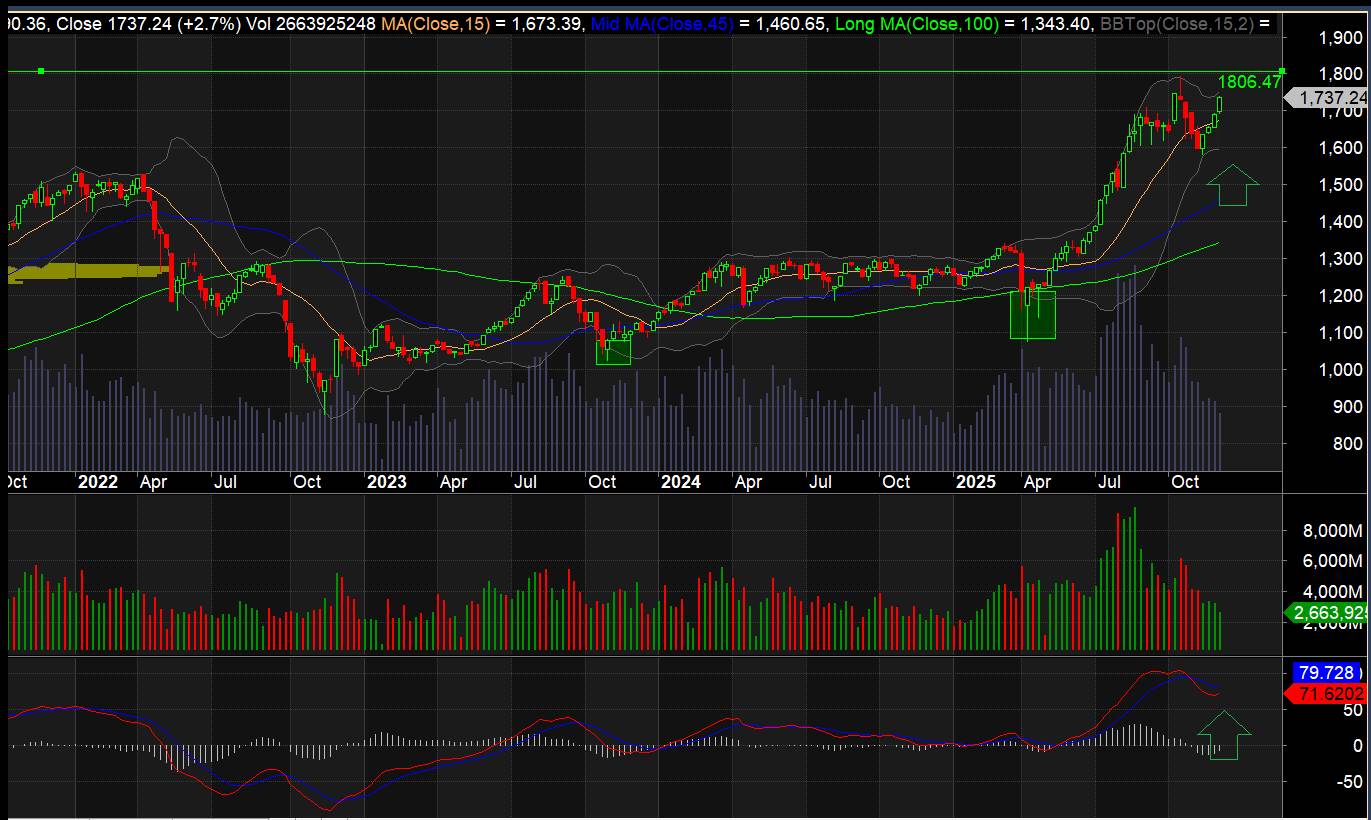This screenshot has height=820, width=1371.
Task: Grab the right handle of resistance line
Action: [1282, 71]
